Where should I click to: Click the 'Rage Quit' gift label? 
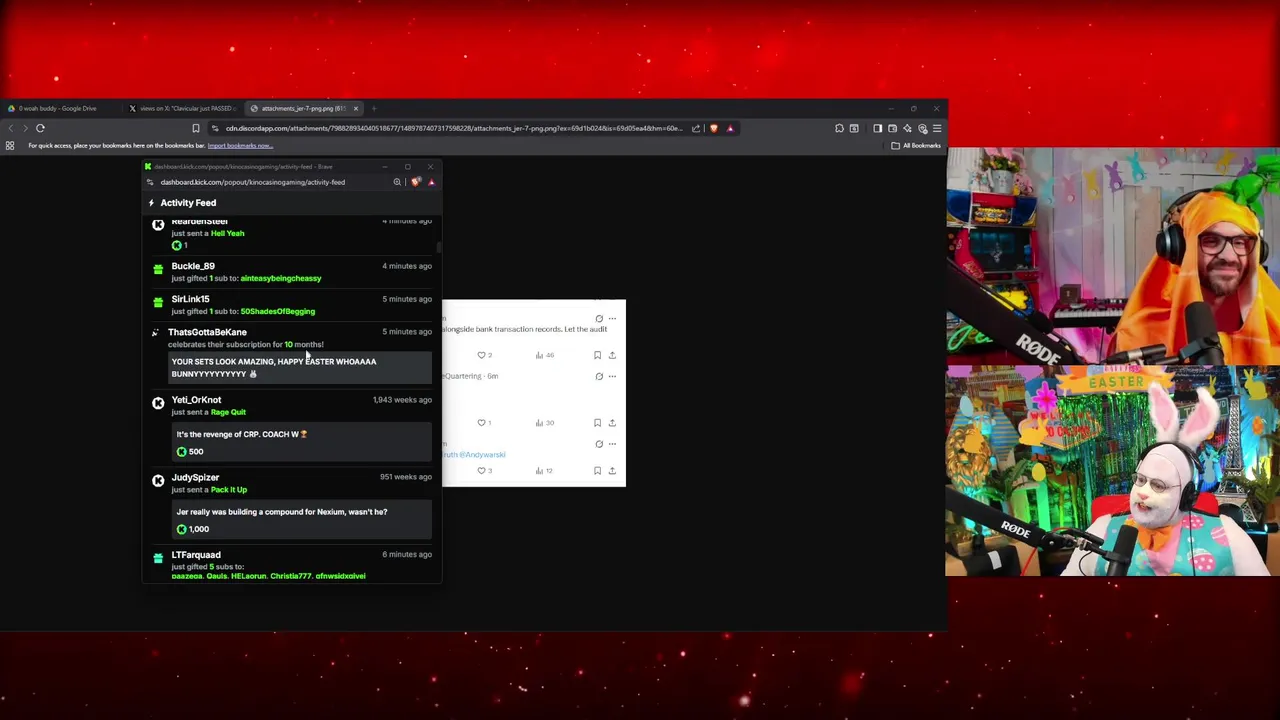pyautogui.click(x=228, y=412)
